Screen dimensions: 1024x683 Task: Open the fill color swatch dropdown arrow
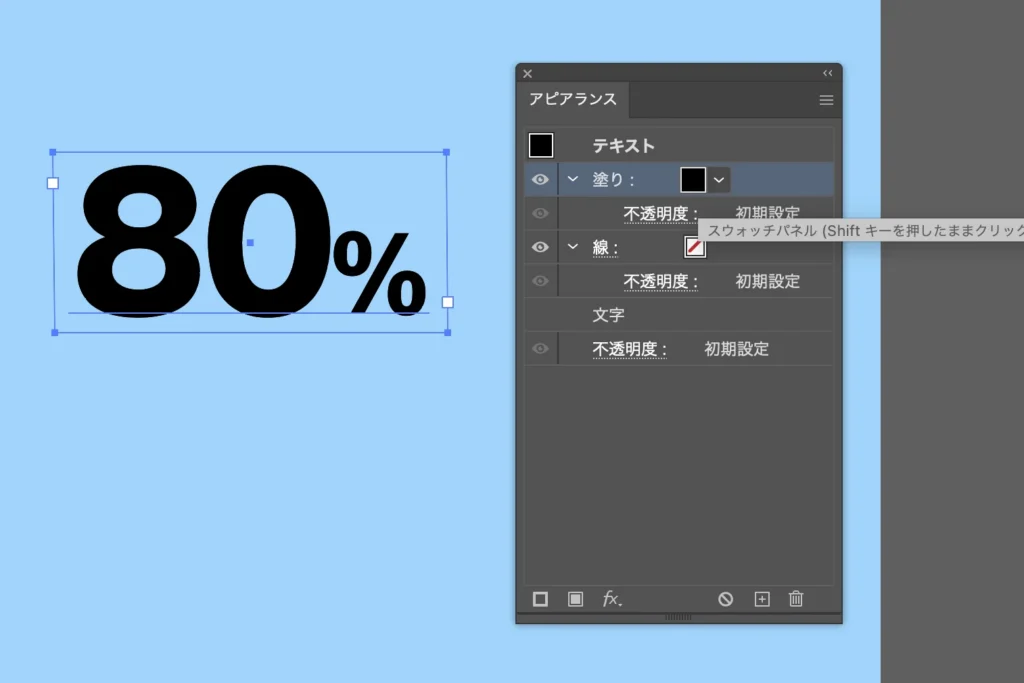click(719, 180)
